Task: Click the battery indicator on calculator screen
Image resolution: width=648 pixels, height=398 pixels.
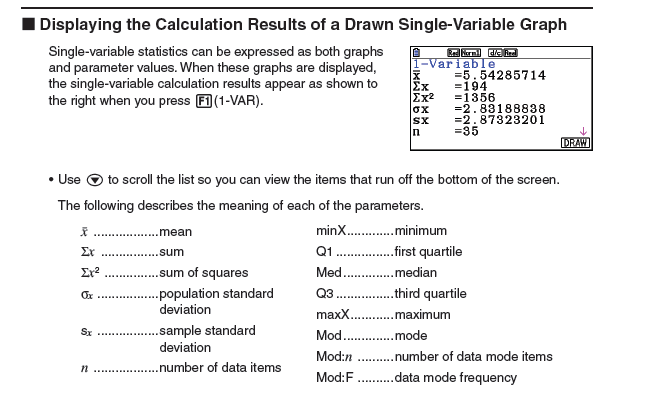Action: [x=416, y=52]
